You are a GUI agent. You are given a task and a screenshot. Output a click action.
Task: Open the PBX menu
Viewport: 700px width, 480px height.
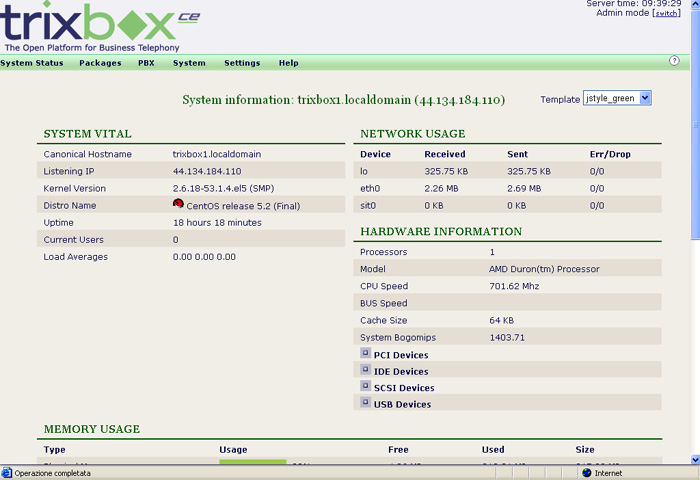coord(146,63)
